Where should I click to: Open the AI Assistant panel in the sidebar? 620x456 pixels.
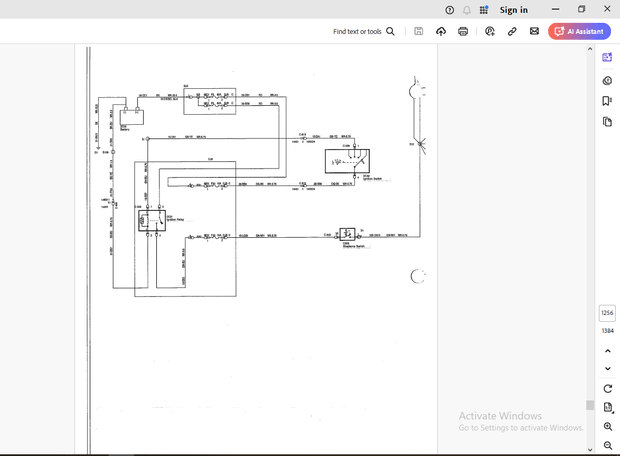click(x=607, y=57)
